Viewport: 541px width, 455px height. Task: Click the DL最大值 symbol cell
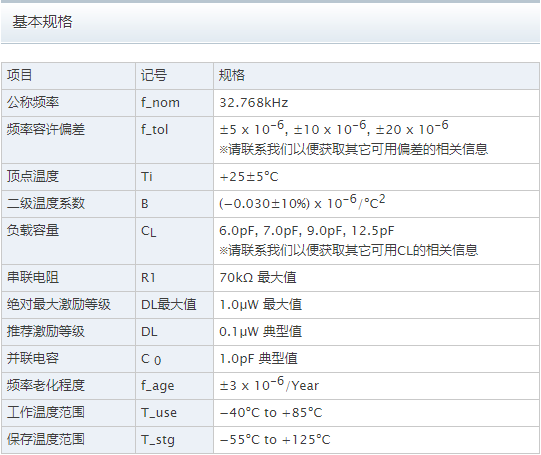click(174, 305)
